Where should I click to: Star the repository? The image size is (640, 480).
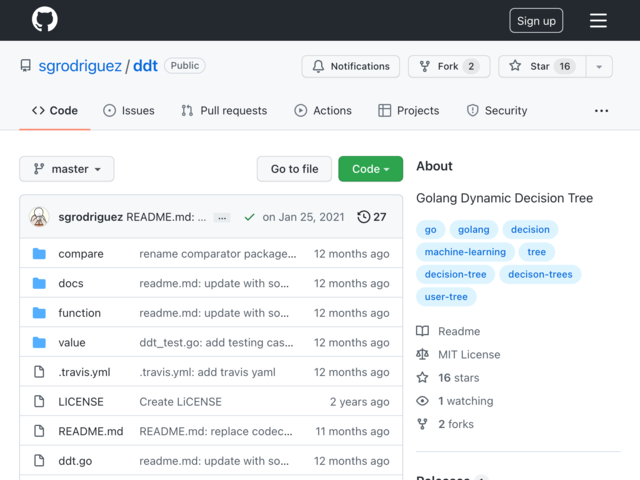(542, 66)
